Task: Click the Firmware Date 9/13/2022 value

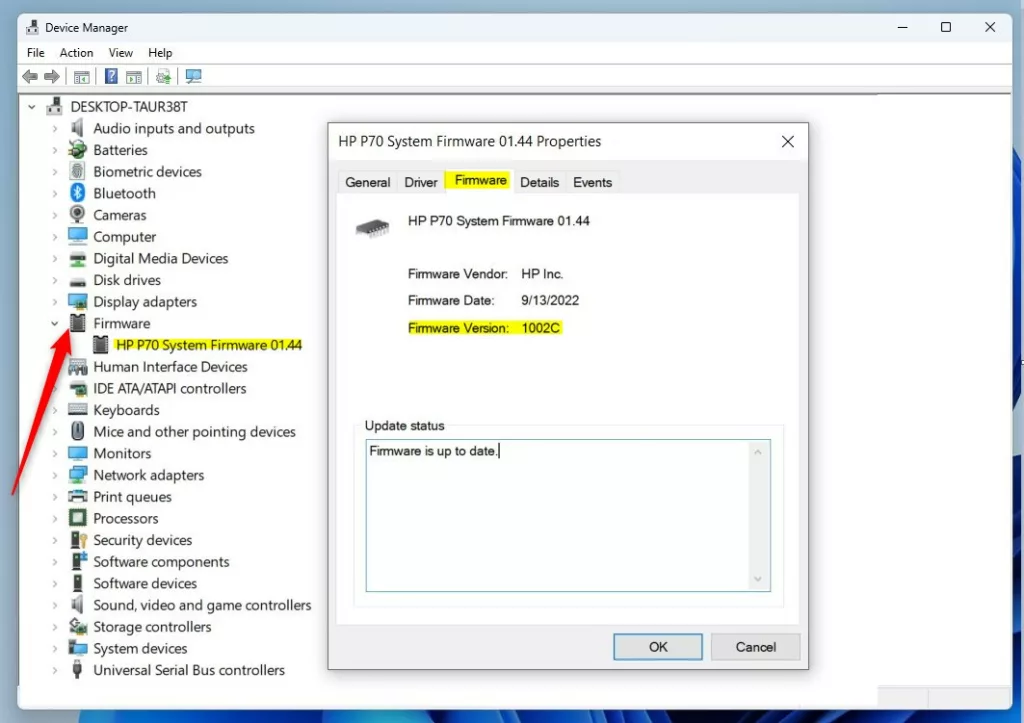Action: click(x=550, y=300)
